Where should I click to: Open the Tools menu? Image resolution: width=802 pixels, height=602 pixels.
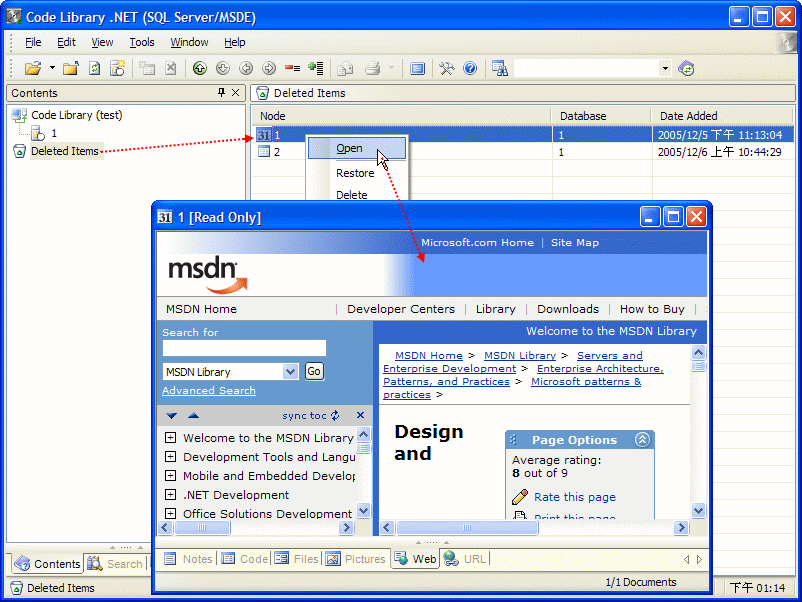[142, 42]
